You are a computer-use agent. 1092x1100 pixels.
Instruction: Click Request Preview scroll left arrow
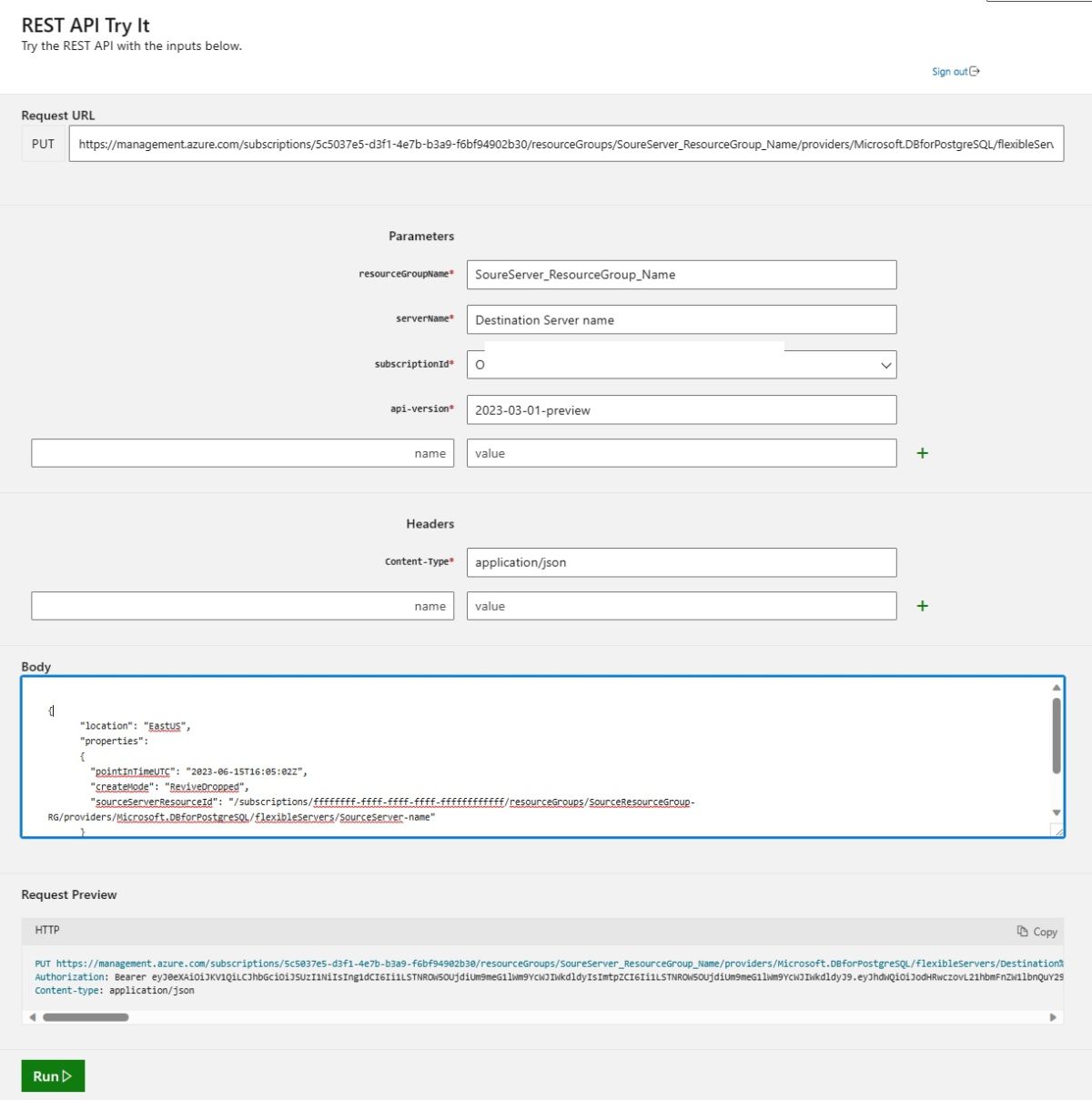click(33, 1017)
